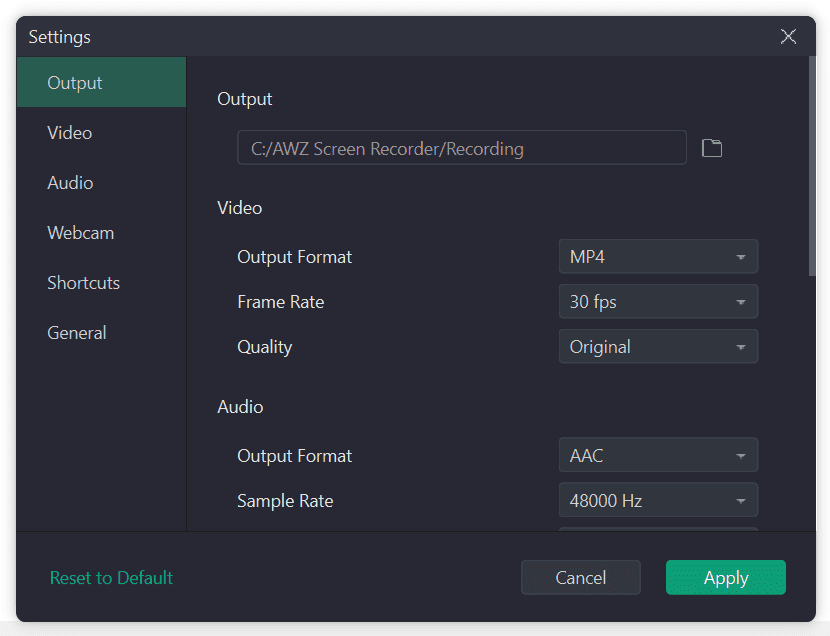This screenshot has height=636, width=830.
Task: Show the Shortcuts settings tab
Action: tap(84, 283)
